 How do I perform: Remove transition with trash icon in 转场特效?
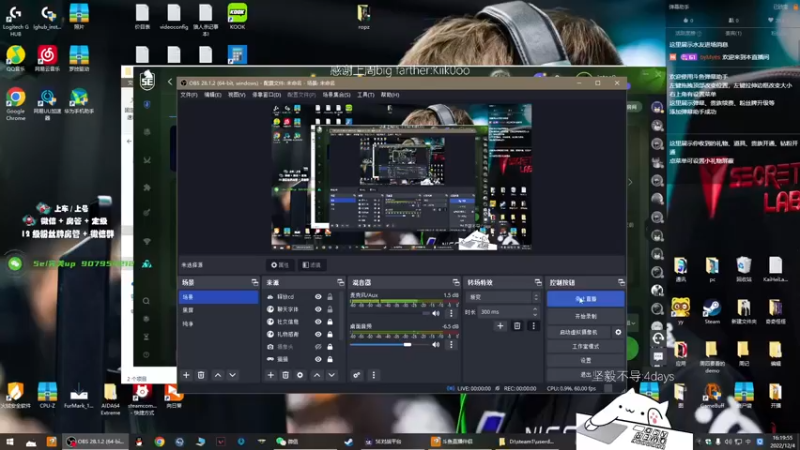click(x=517, y=326)
